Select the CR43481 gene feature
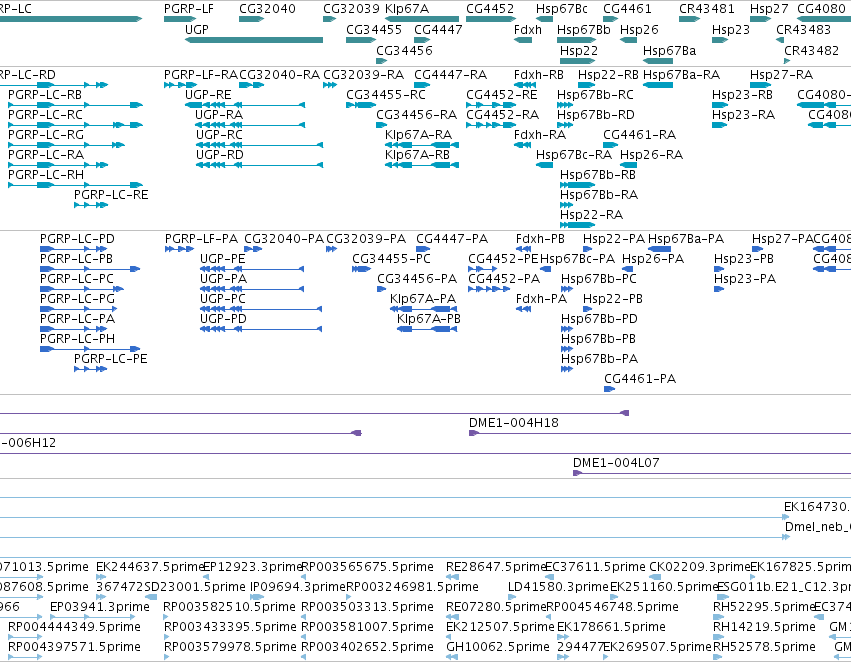 coord(690,20)
